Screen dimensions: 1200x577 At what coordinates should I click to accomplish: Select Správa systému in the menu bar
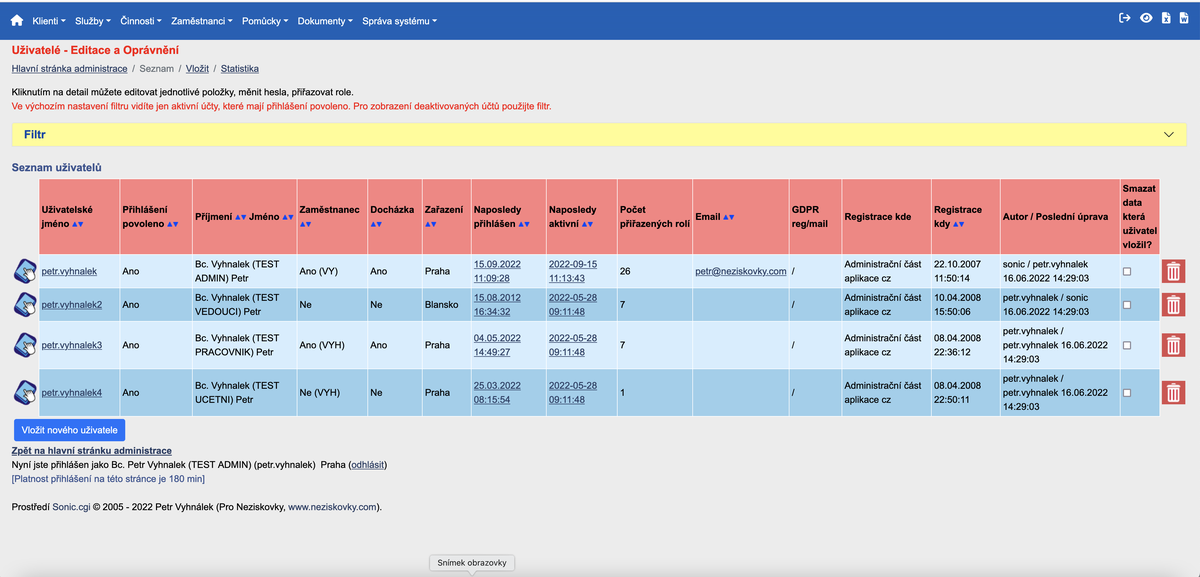[399, 18]
